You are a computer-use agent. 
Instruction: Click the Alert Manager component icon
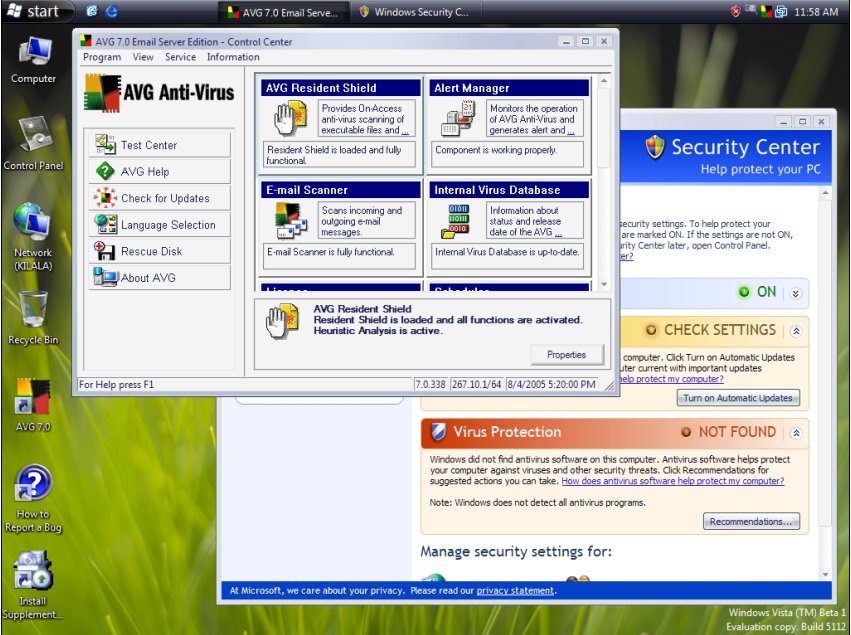pyautogui.click(x=458, y=119)
